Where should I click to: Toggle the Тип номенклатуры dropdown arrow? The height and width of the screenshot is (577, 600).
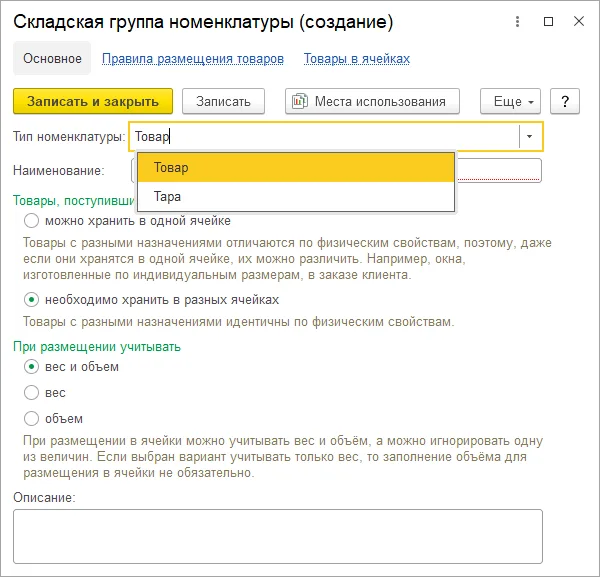[x=530, y=136]
